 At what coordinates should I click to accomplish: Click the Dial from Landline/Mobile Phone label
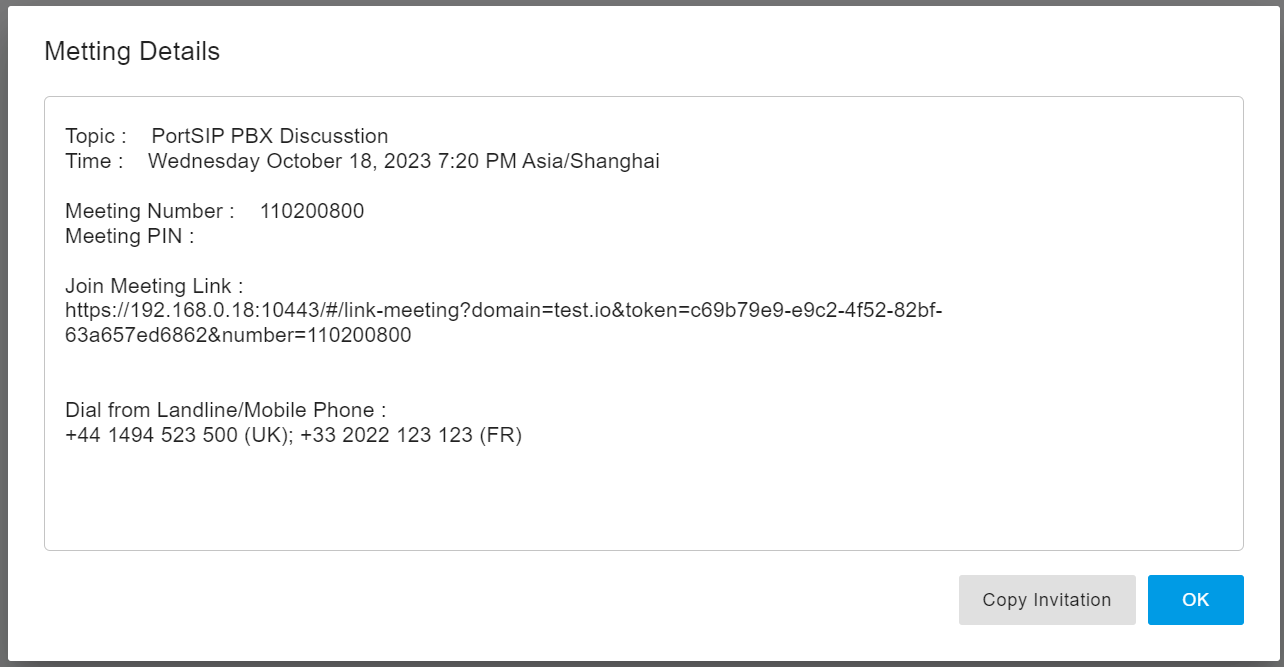225,410
